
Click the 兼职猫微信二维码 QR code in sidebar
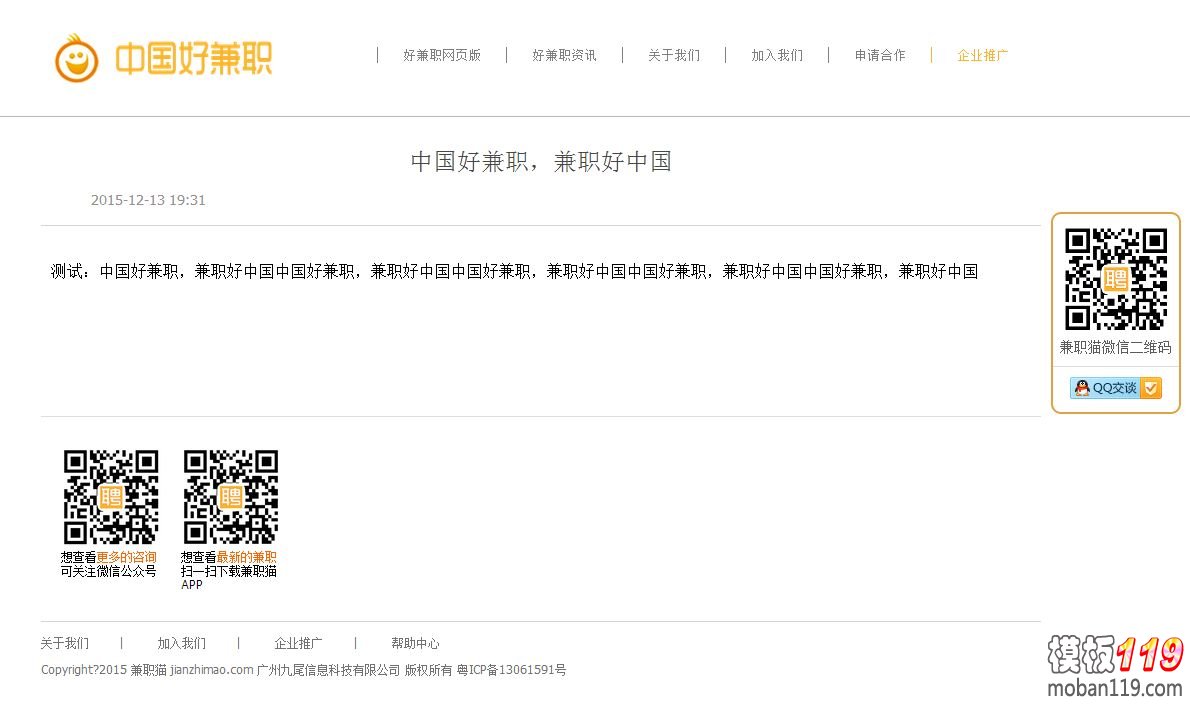[1116, 279]
